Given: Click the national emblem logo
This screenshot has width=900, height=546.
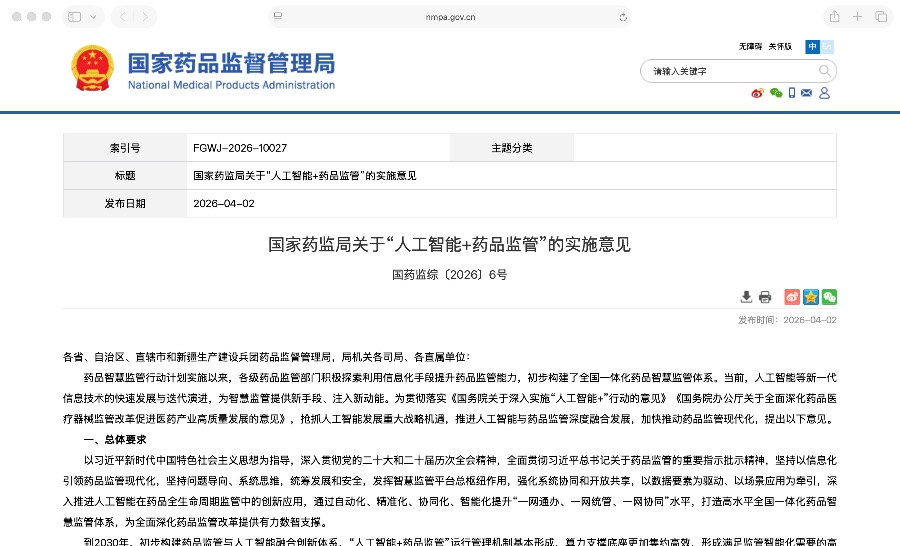Looking at the screenshot, I should point(92,68).
